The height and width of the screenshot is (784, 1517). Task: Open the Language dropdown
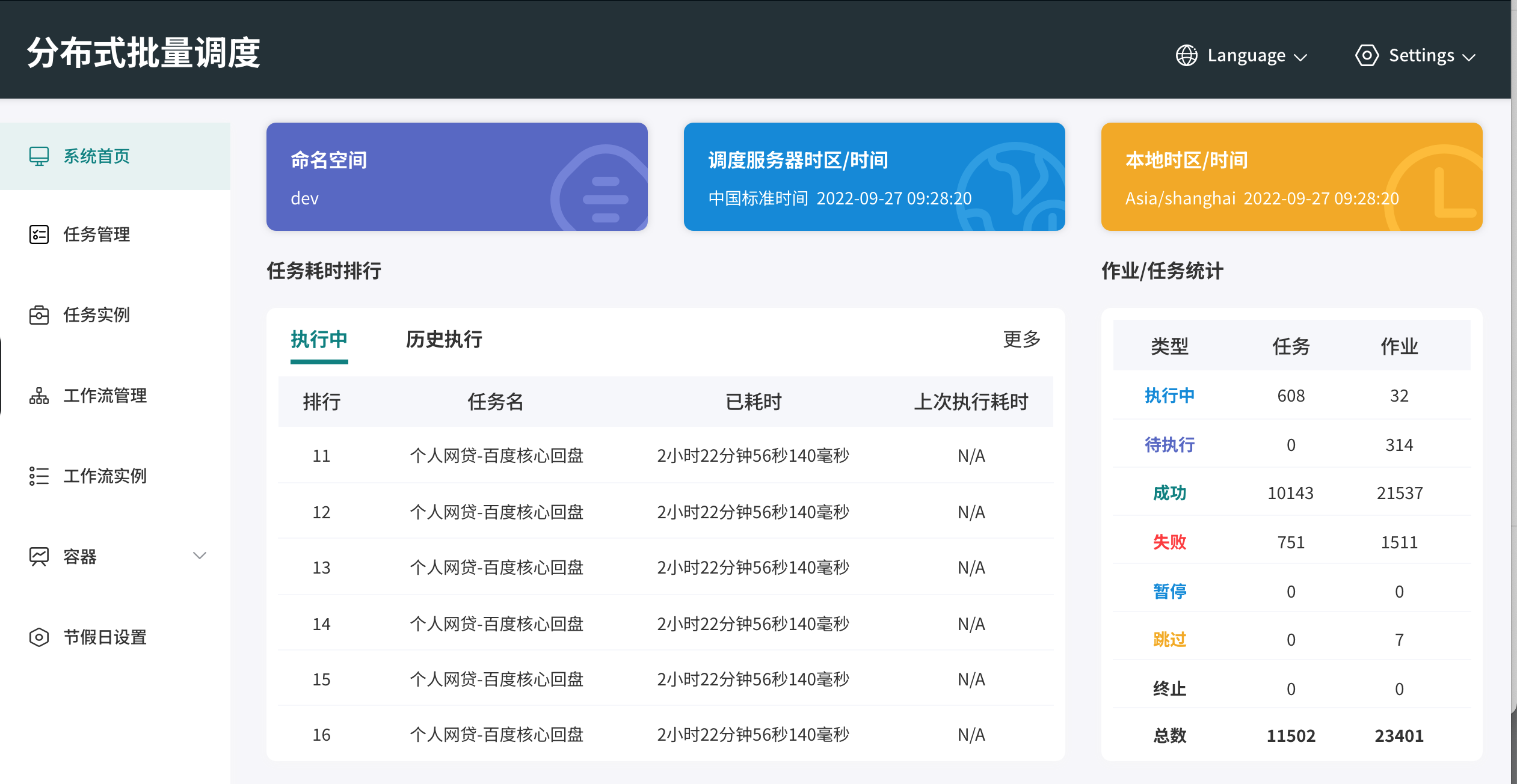point(1242,55)
